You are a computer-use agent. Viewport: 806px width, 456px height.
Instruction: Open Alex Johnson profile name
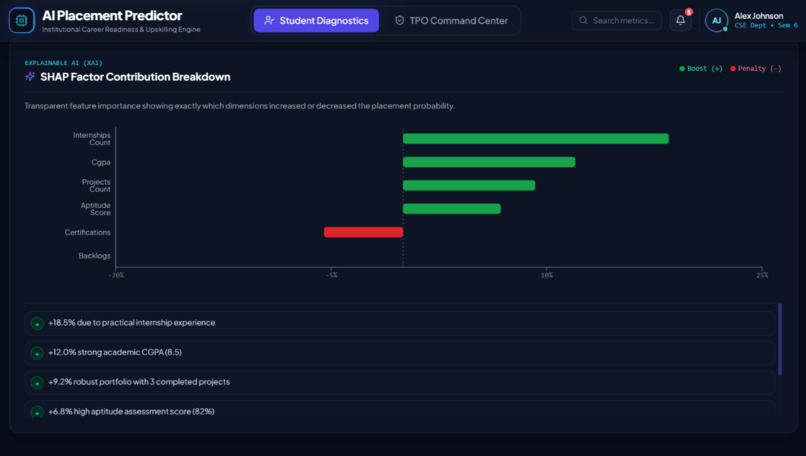click(759, 16)
